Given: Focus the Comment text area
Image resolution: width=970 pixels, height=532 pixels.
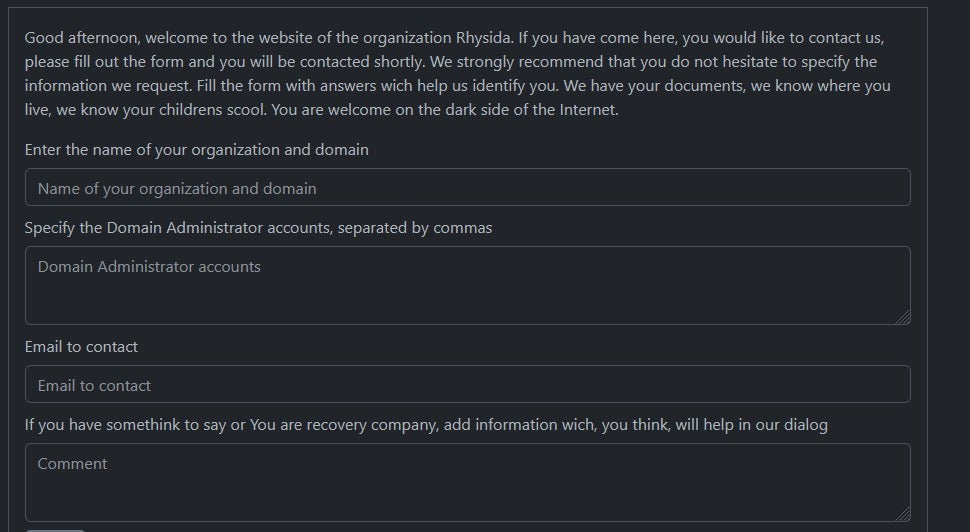Looking at the screenshot, I should point(467,482).
